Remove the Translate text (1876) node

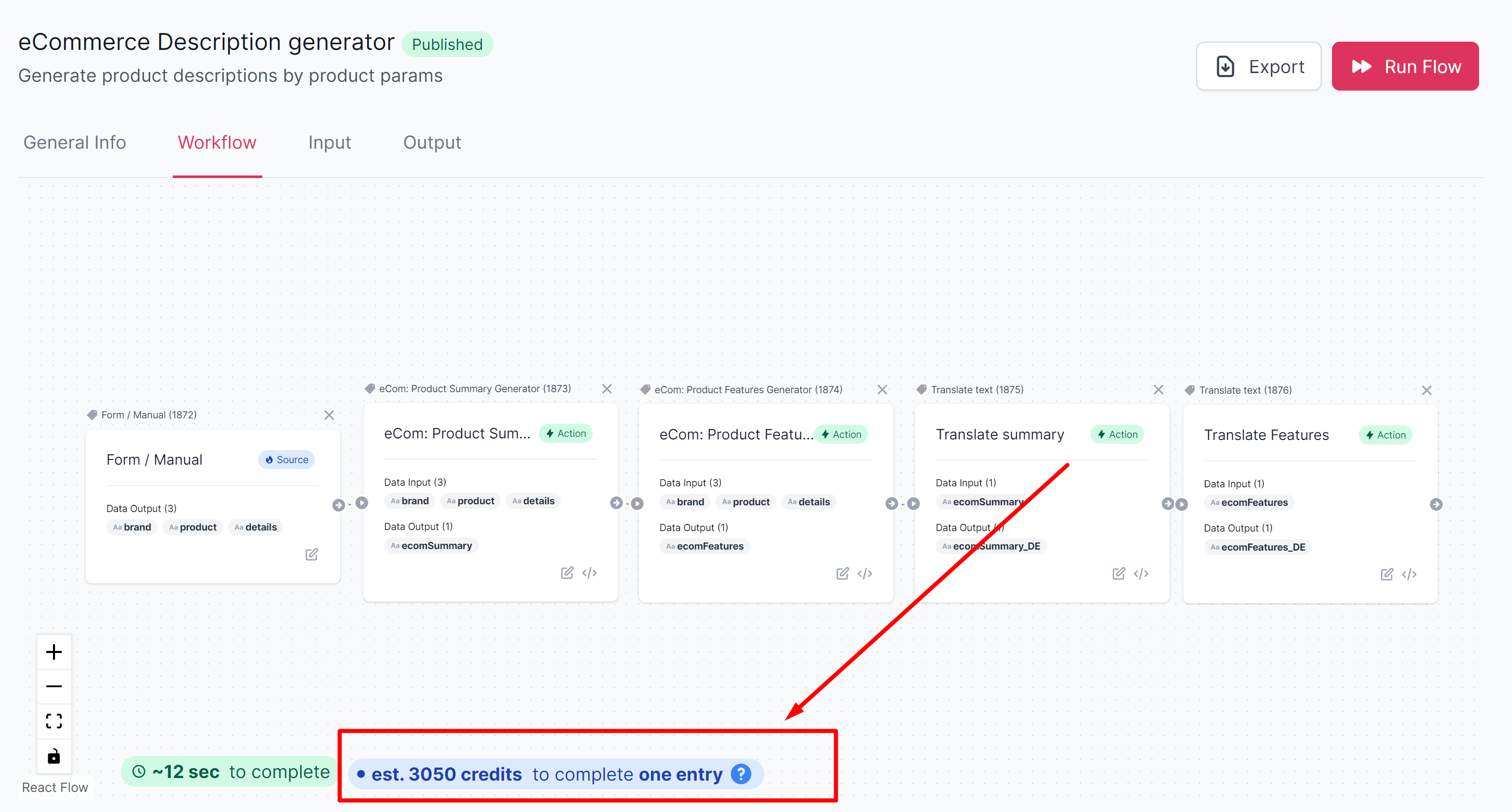coord(1427,391)
